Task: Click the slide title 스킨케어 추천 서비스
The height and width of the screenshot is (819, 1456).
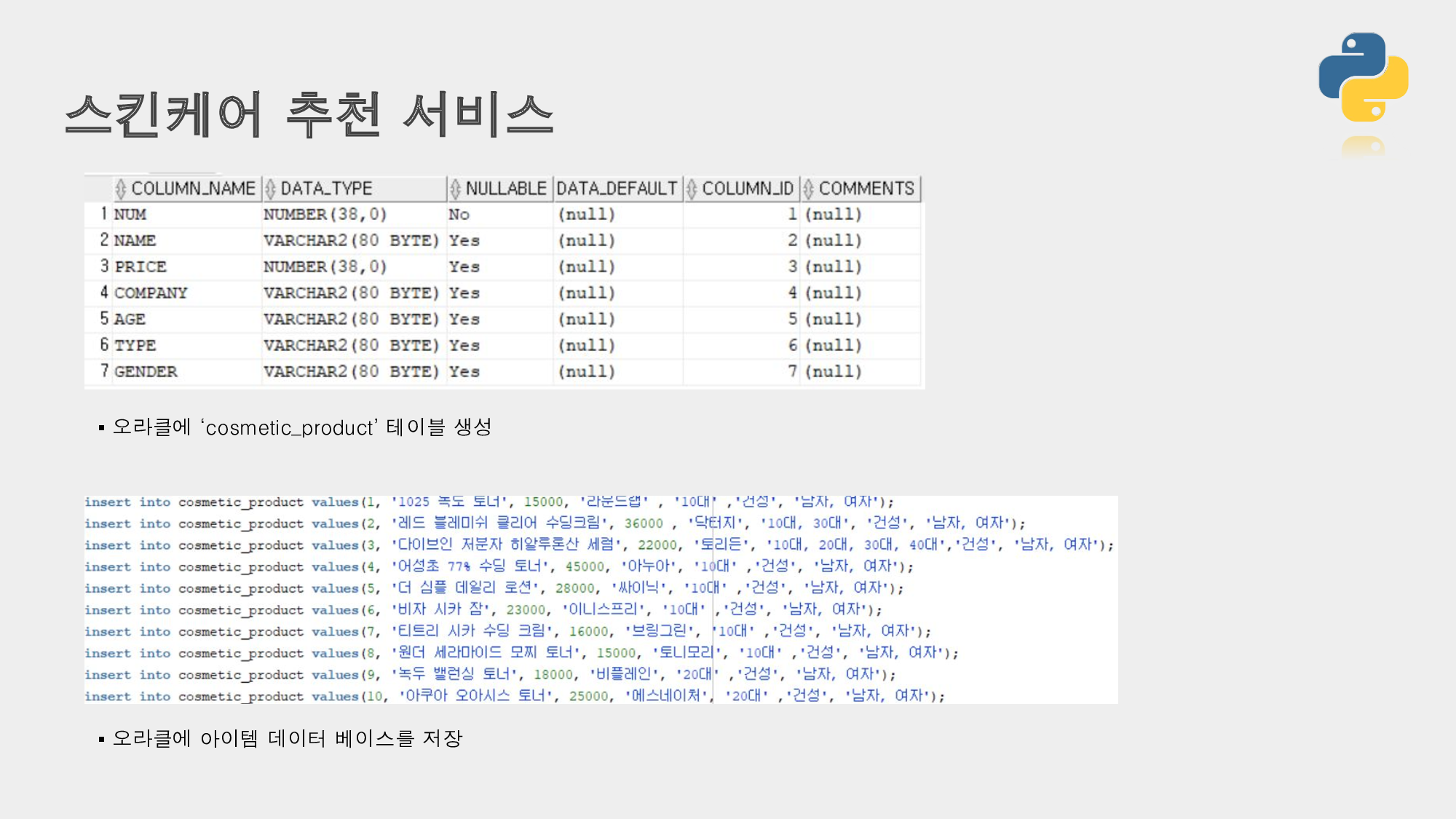Action: point(309,115)
